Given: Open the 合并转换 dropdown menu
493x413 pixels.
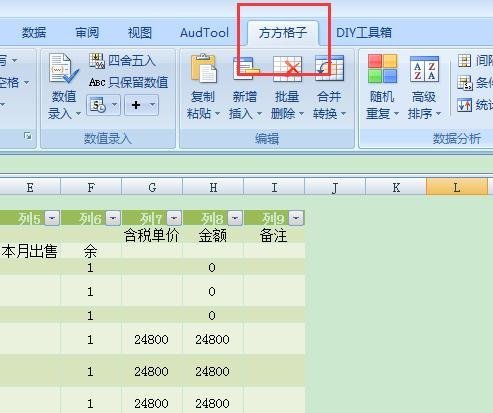Looking at the screenshot, I should pyautogui.click(x=343, y=114).
